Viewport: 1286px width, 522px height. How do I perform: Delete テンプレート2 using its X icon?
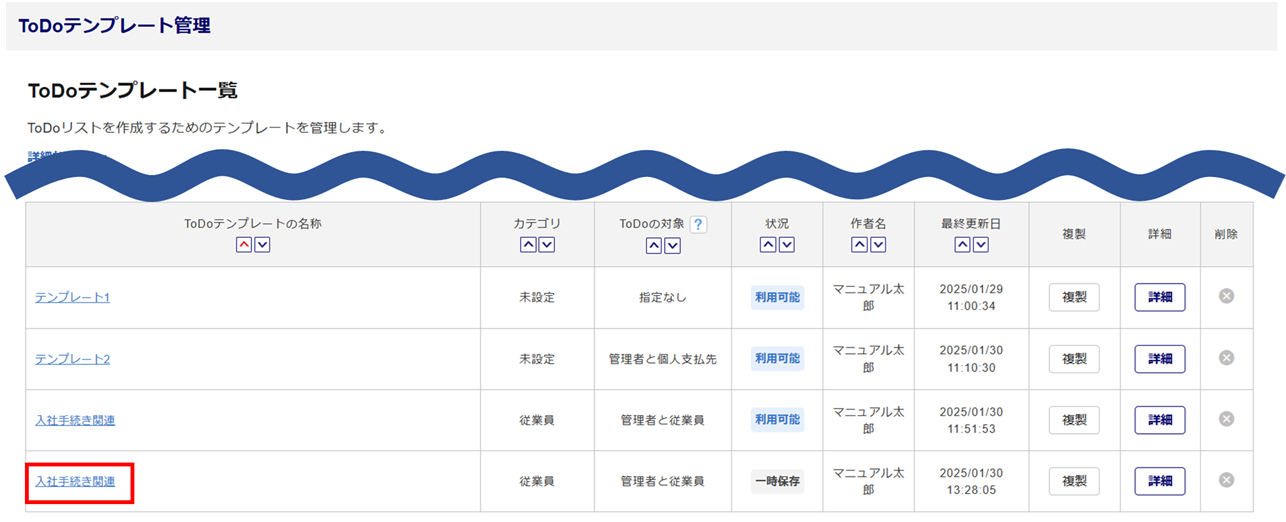coord(1226,358)
